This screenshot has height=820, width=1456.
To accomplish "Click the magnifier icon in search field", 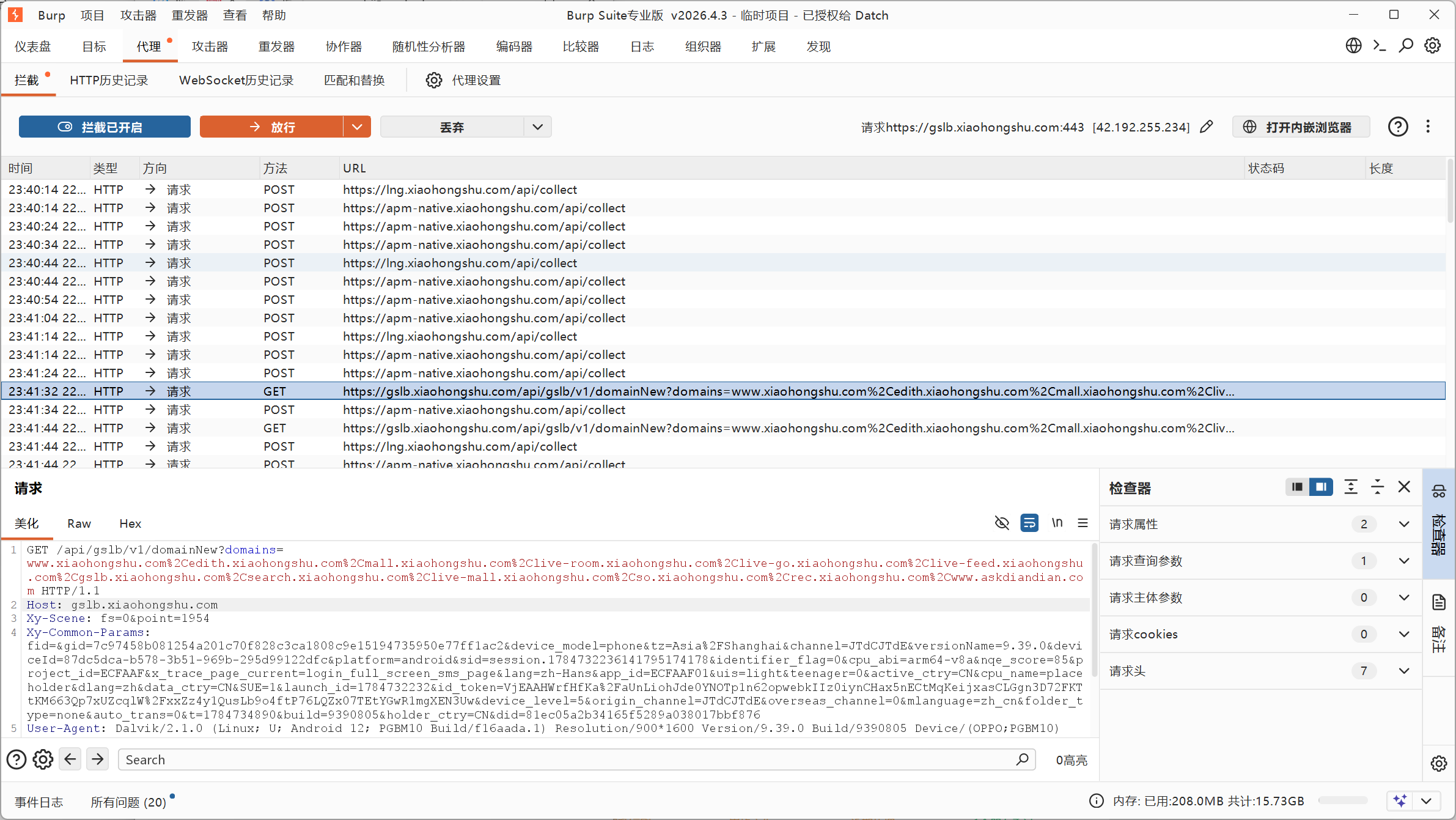I will coord(1022,759).
